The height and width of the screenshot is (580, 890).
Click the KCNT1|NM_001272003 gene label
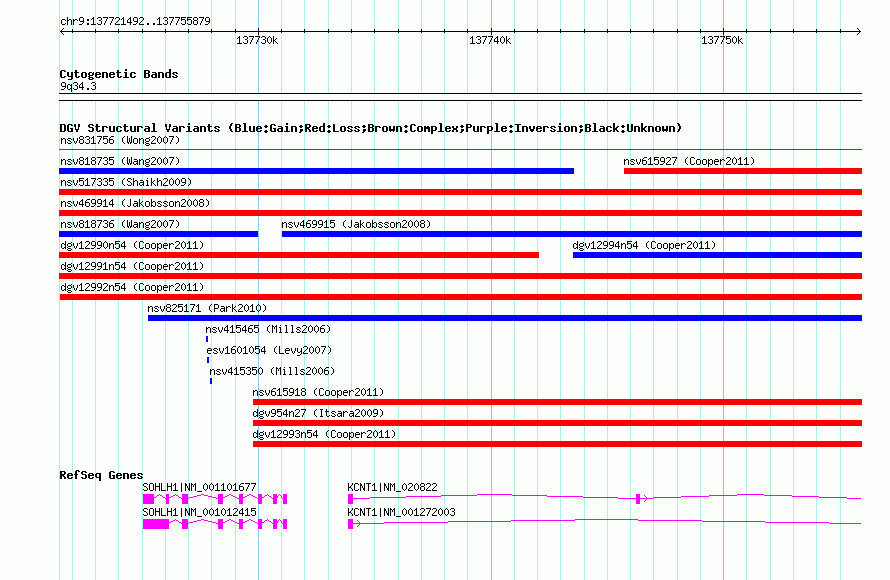click(x=401, y=512)
